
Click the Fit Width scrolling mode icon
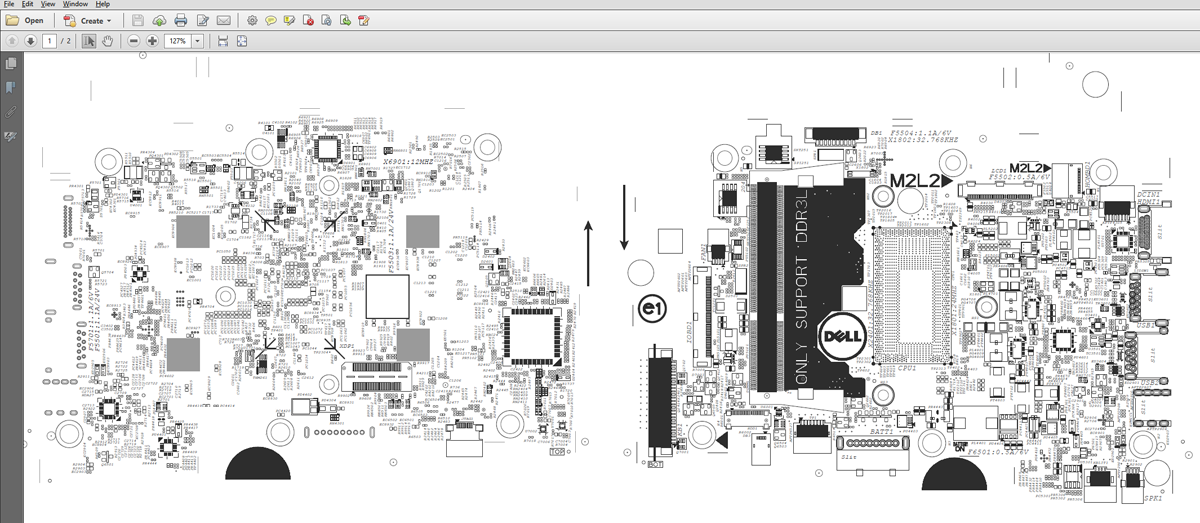click(223, 41)
